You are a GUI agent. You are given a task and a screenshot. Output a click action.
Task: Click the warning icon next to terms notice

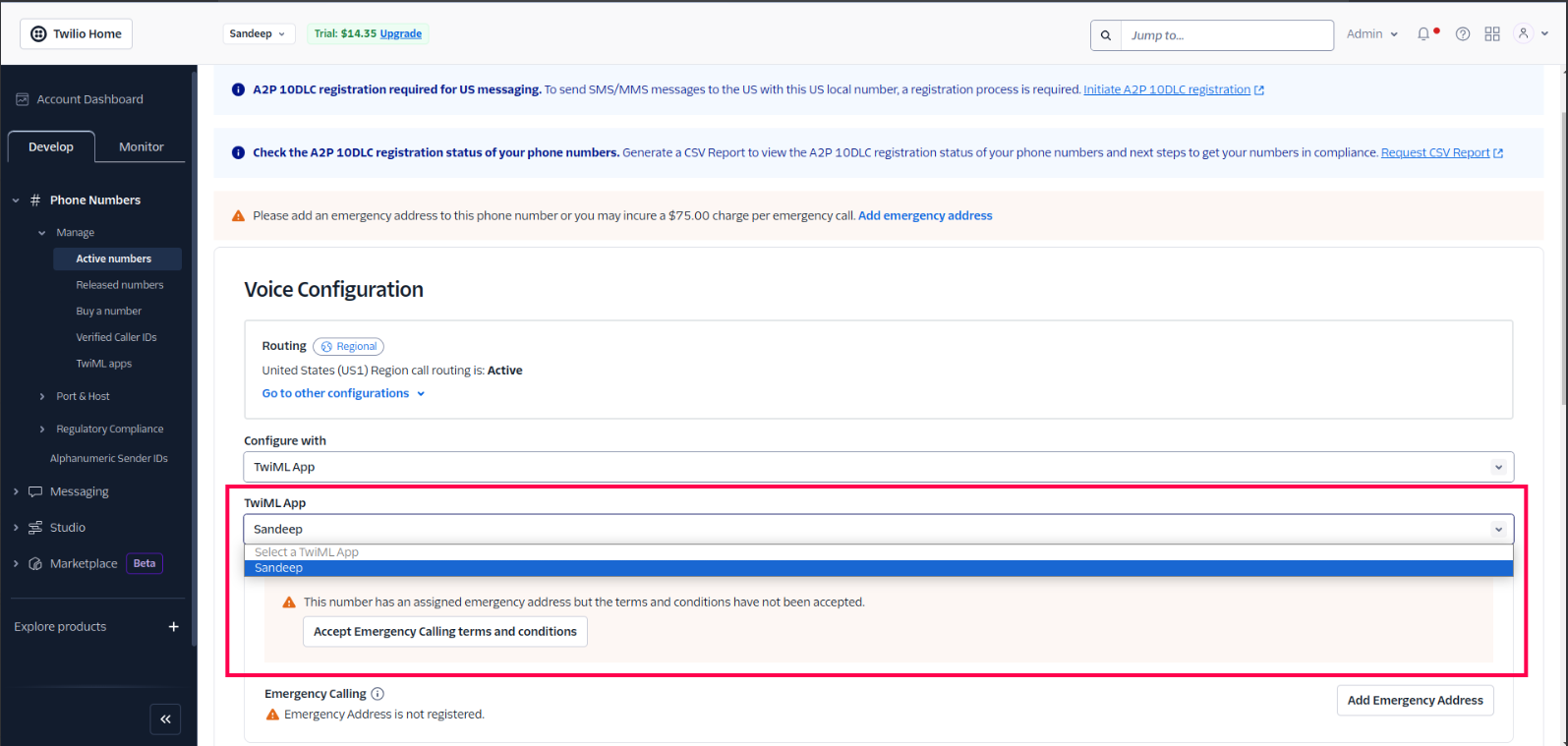(289, 603)
